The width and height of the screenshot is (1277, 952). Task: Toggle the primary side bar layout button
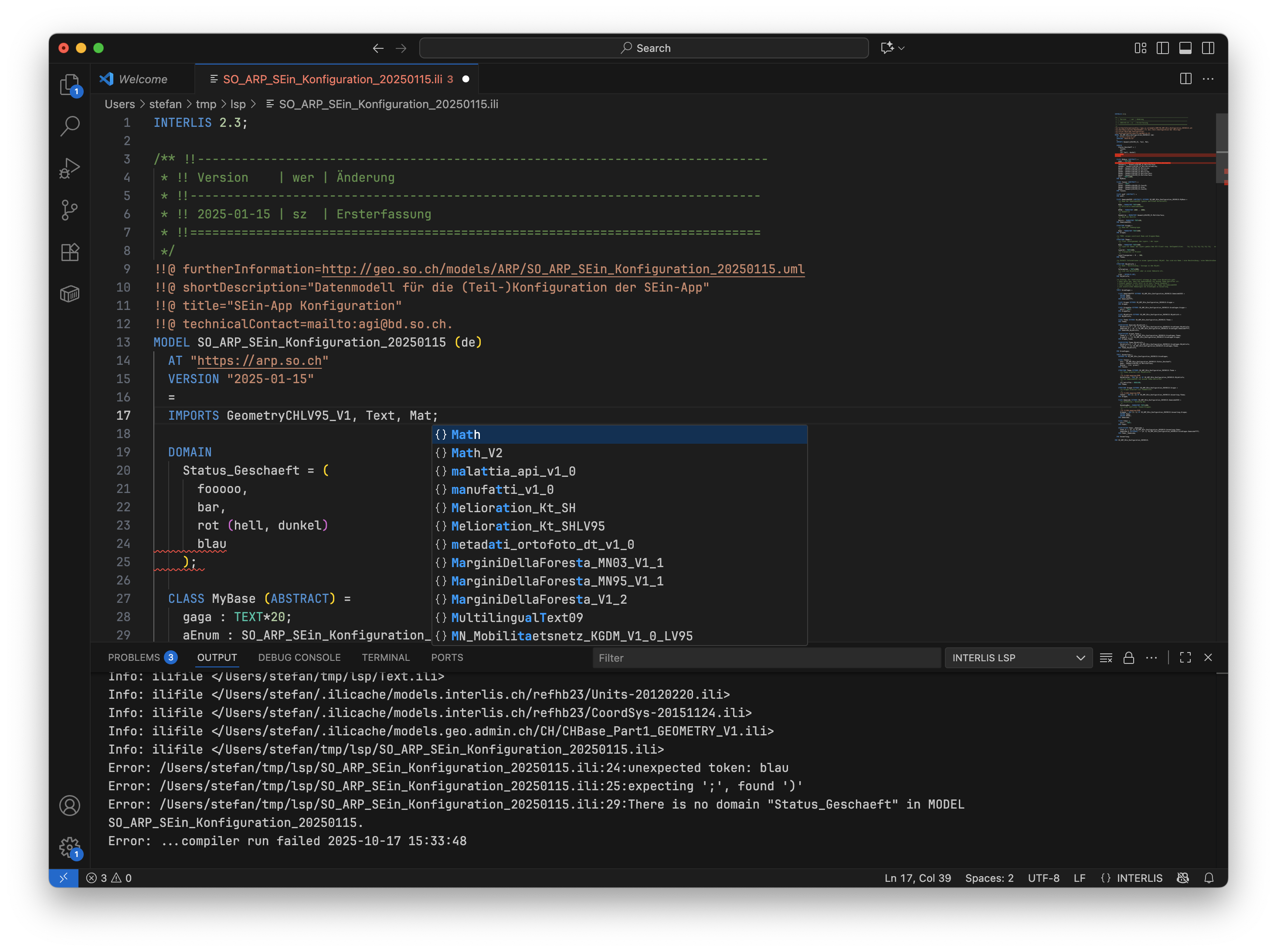pyautogui.click(x=1162, y=48)
